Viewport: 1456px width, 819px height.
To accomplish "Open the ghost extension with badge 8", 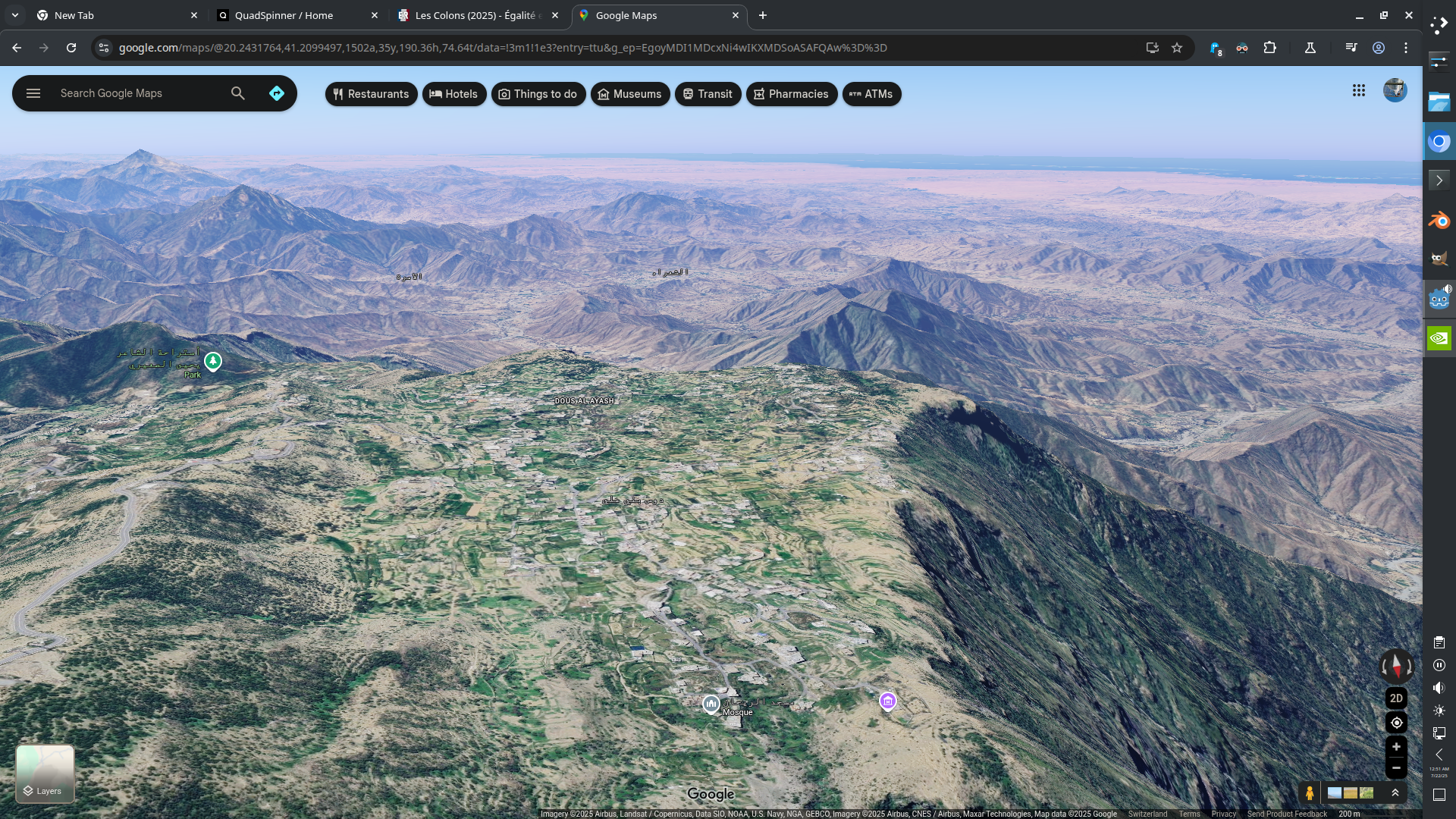I will (x=1216, y=49).
